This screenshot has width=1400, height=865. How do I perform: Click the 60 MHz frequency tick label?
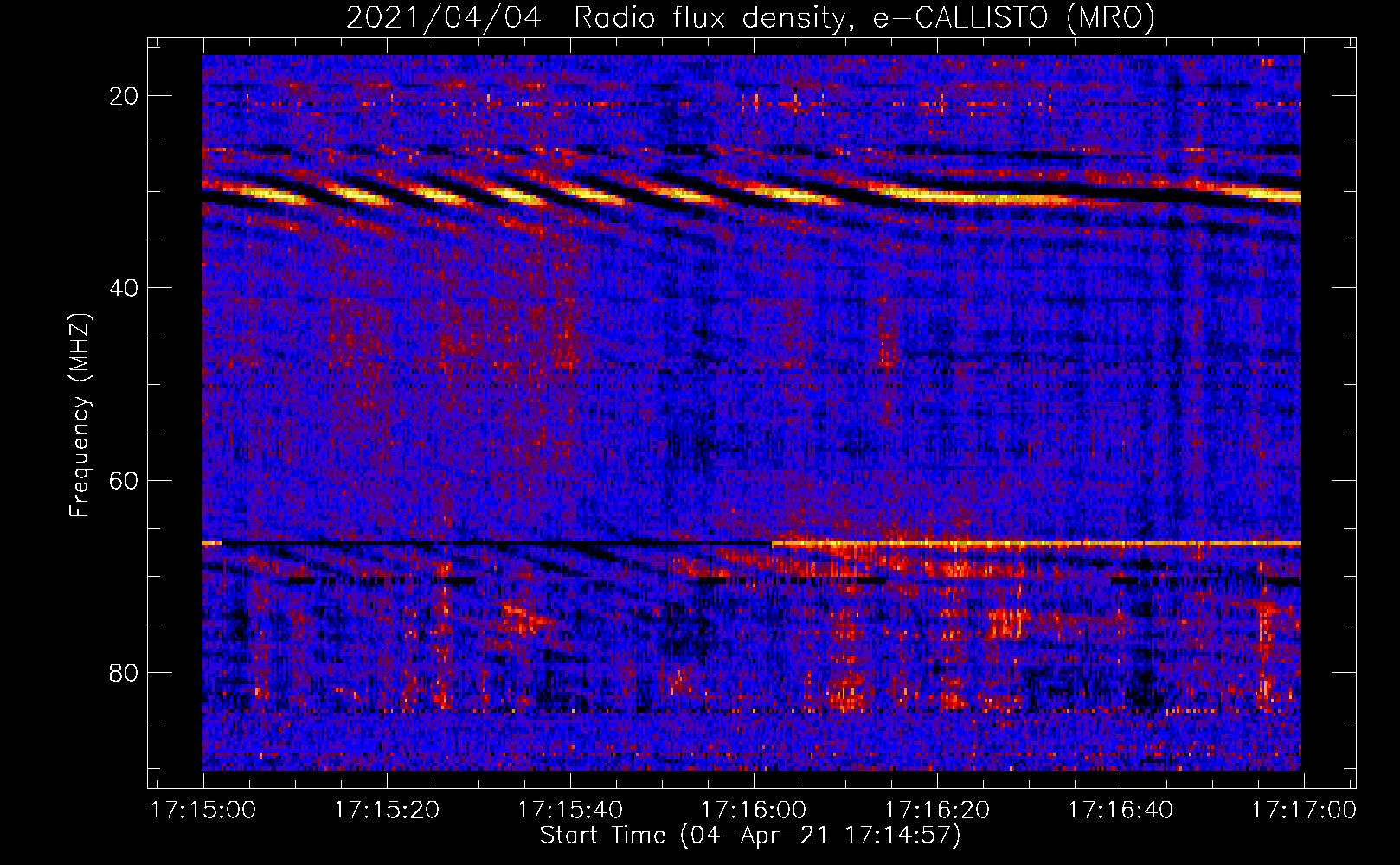click(125, 480)
